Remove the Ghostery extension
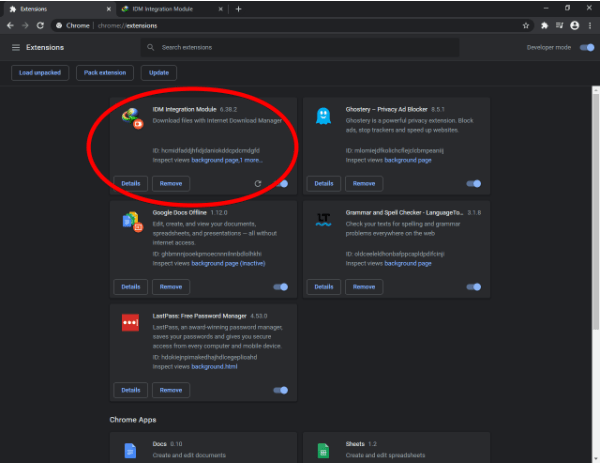Screen dimensions: 601x463 coord(364,184)
